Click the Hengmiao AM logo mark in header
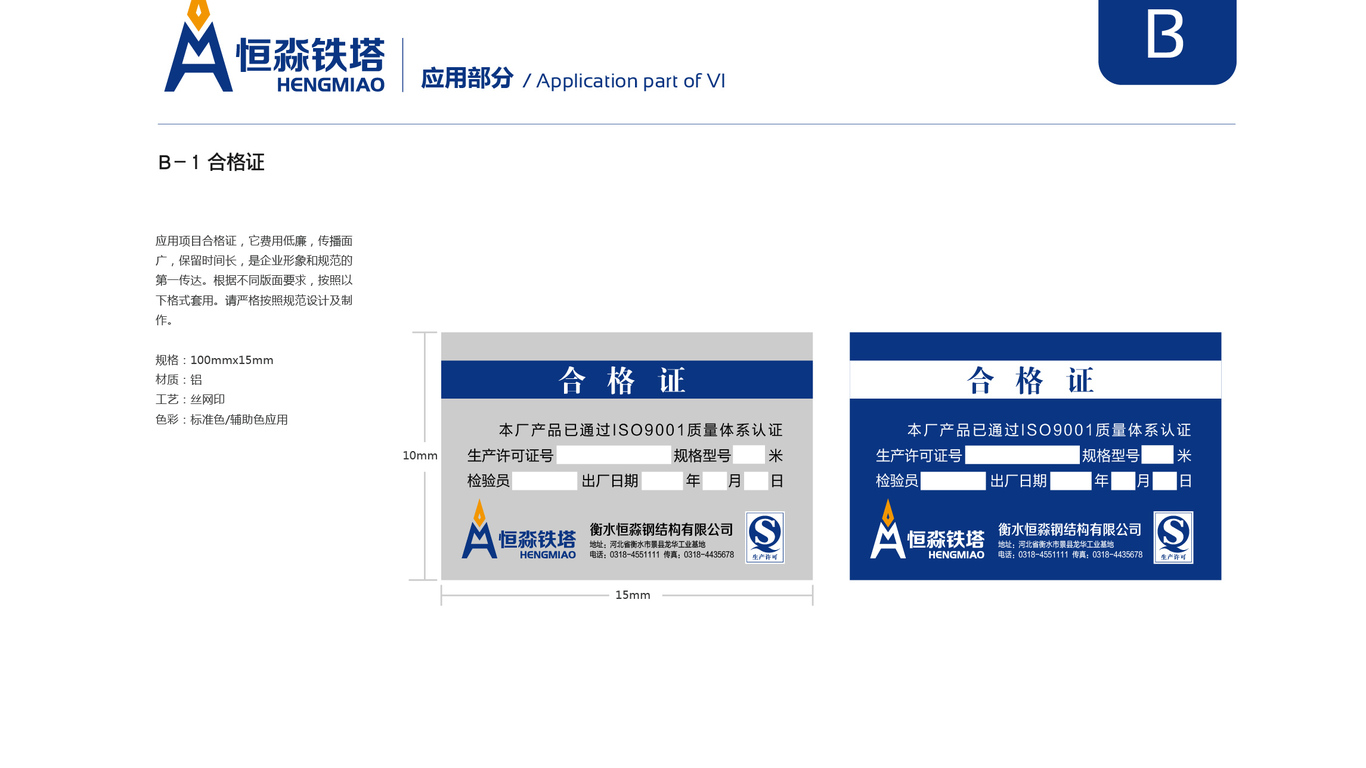Screen dimensions: 1366x768 coord(198,46)
